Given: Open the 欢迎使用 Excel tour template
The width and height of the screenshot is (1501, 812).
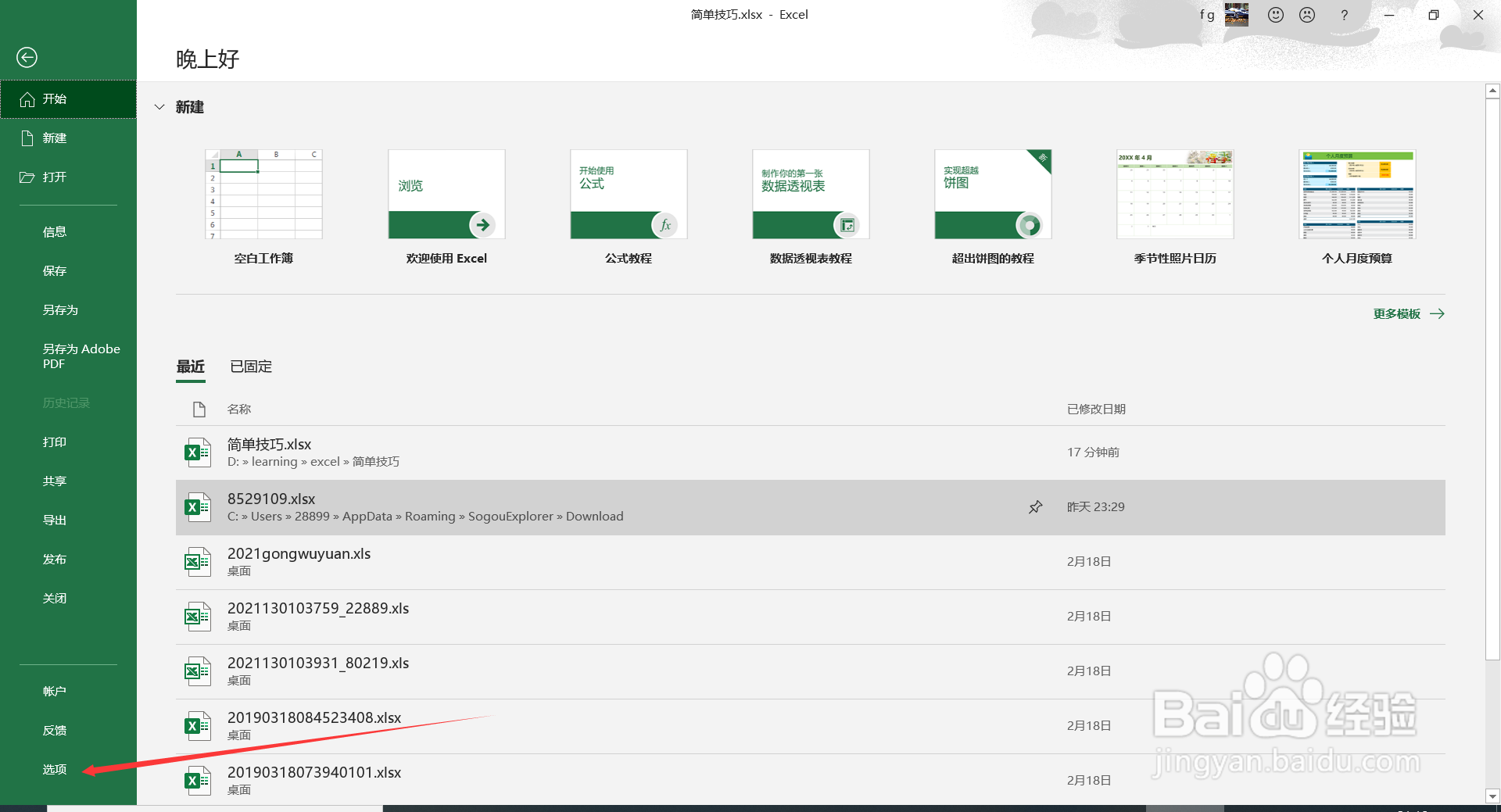Looking at the screenshot, I should pos(446,208).
